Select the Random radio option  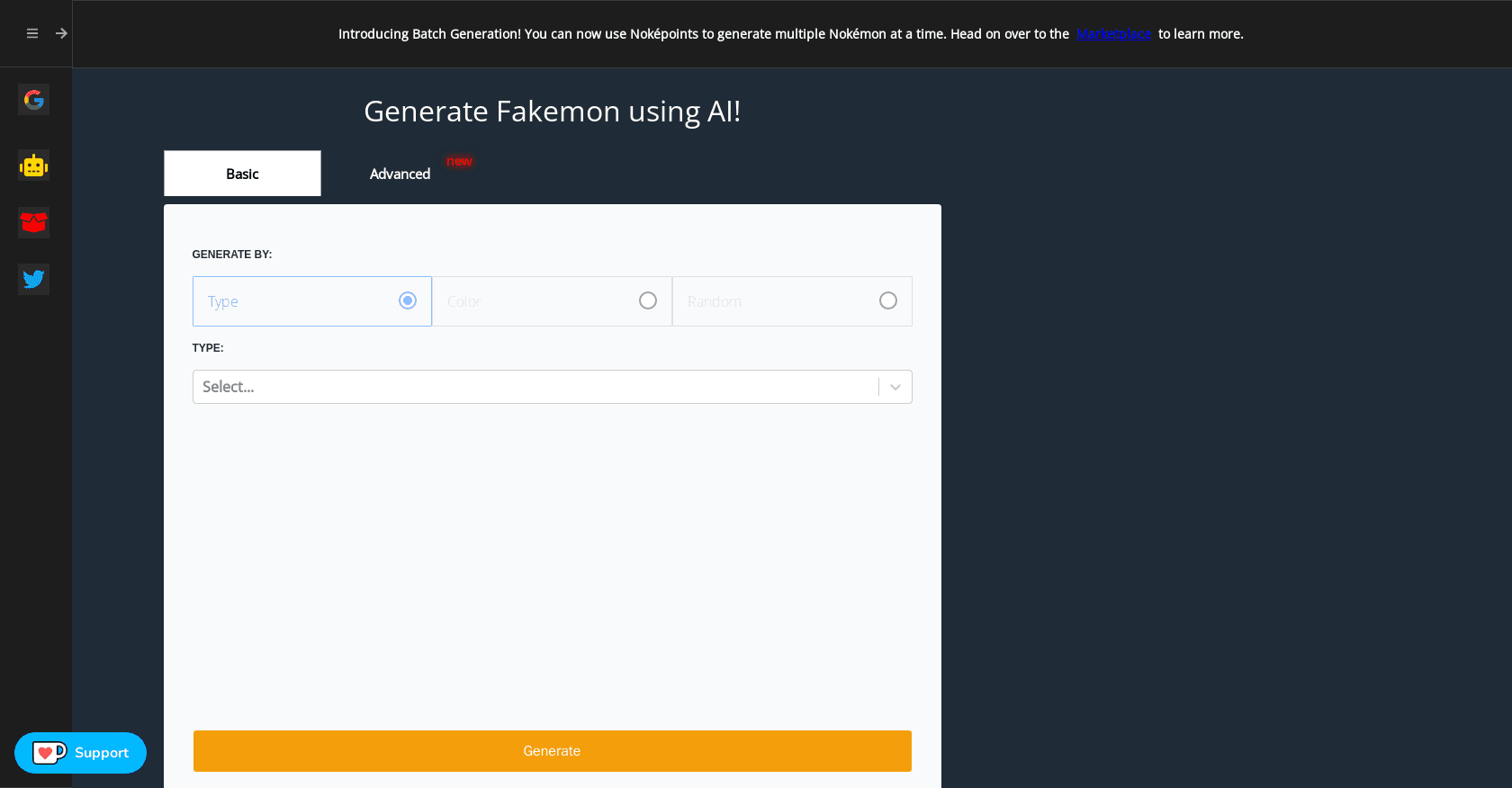click(792, 301)
